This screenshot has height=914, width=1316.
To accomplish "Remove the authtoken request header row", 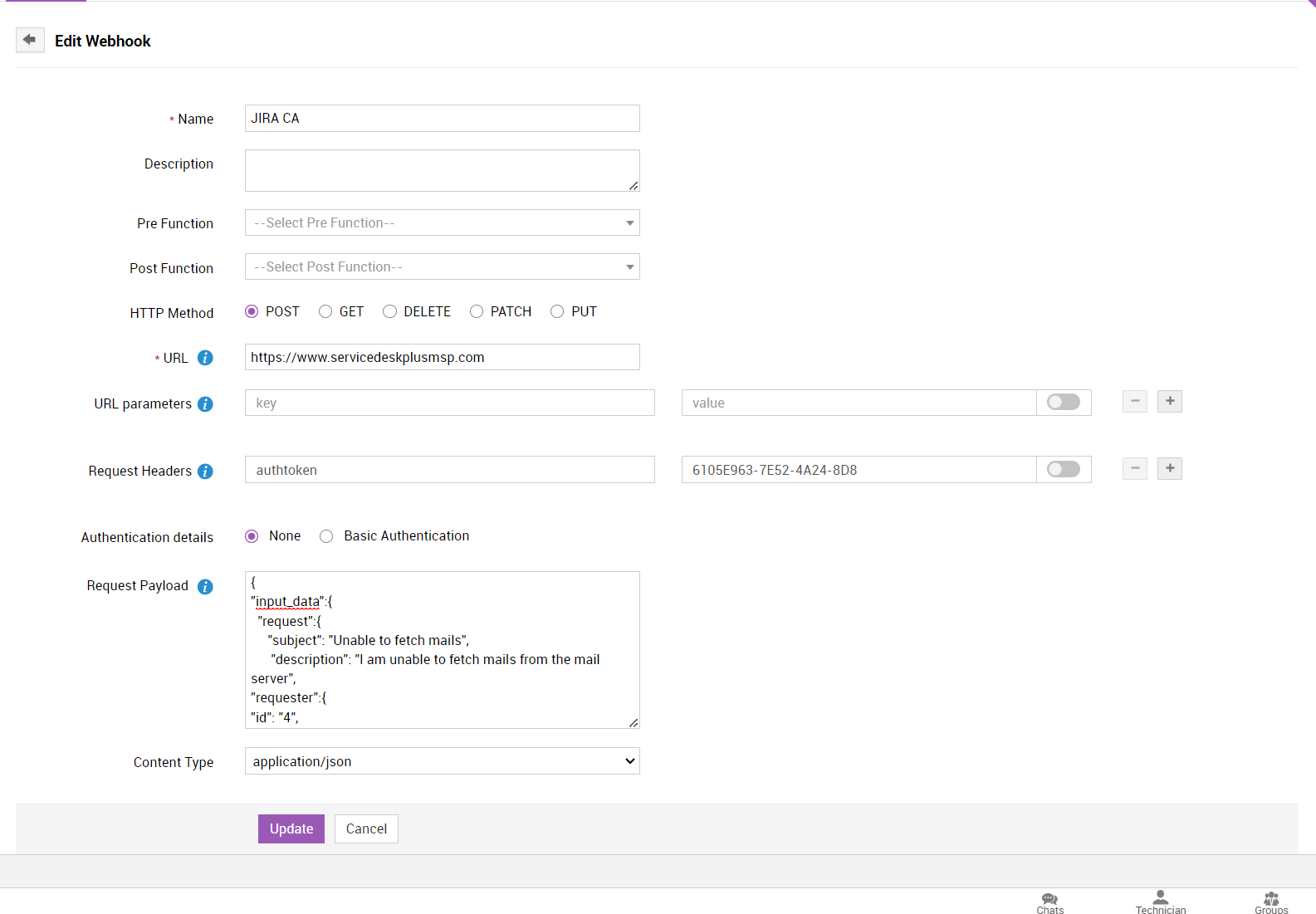I will point(1134,469).
